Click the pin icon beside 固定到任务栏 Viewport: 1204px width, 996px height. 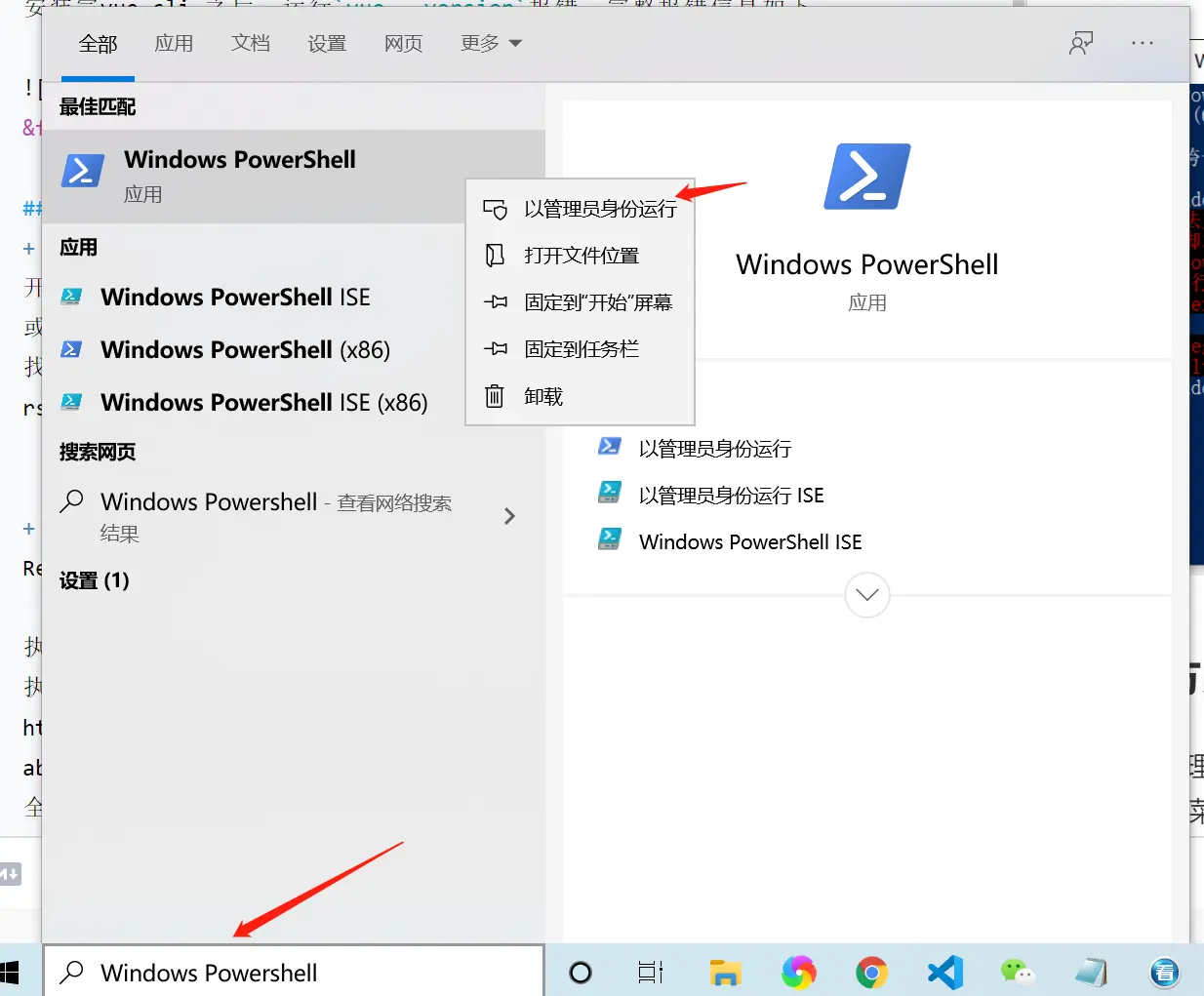click(496, 349)
